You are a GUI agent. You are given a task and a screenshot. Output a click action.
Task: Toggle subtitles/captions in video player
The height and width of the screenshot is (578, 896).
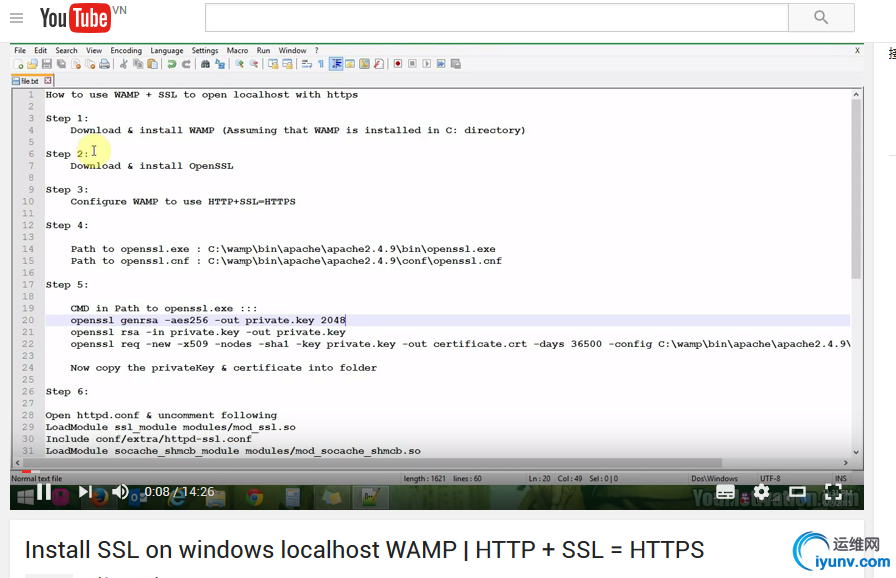pyautogui.click(x=726, y=492)
